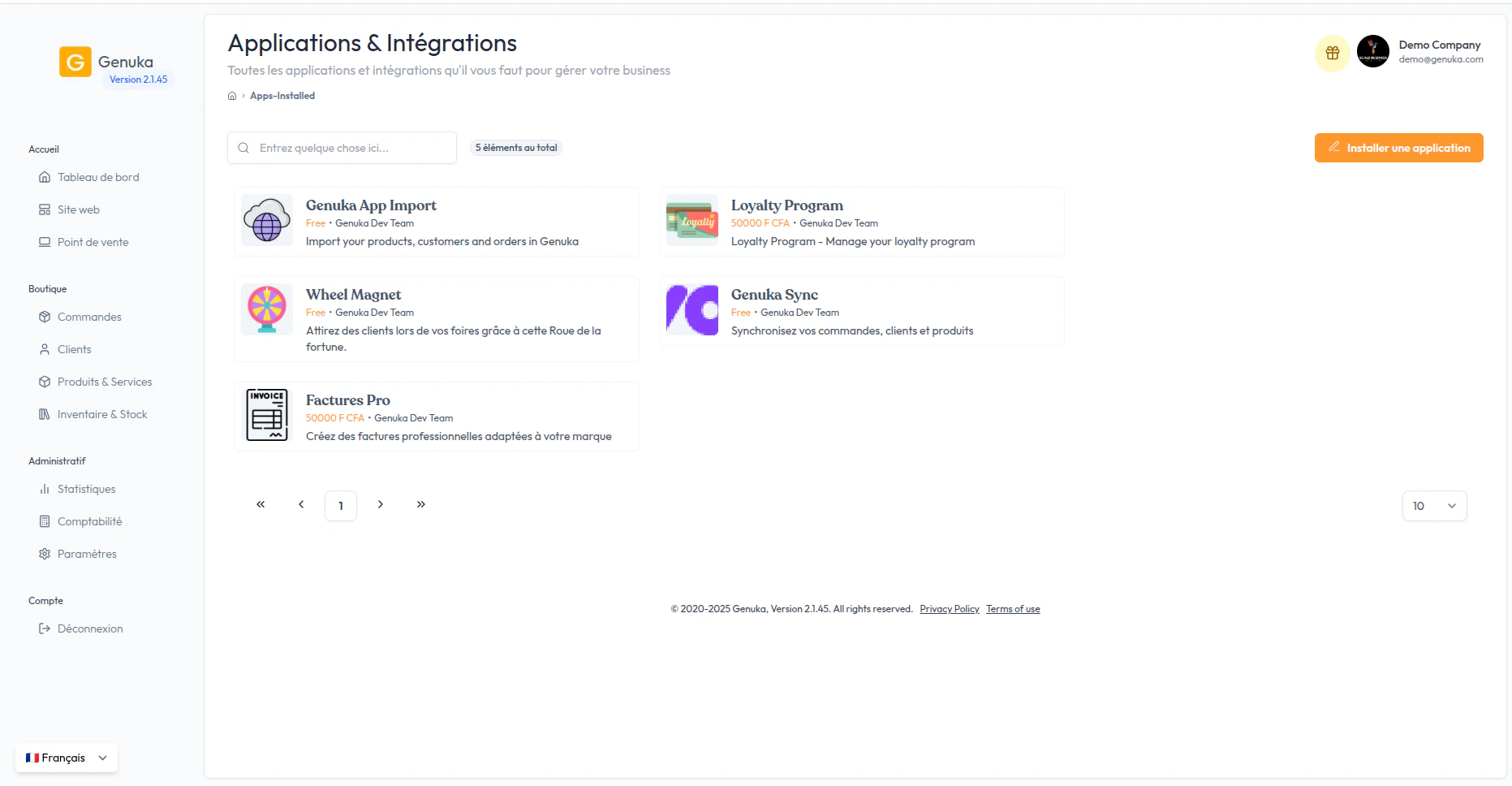Click Installer une application button

[x=1398, y=148]
